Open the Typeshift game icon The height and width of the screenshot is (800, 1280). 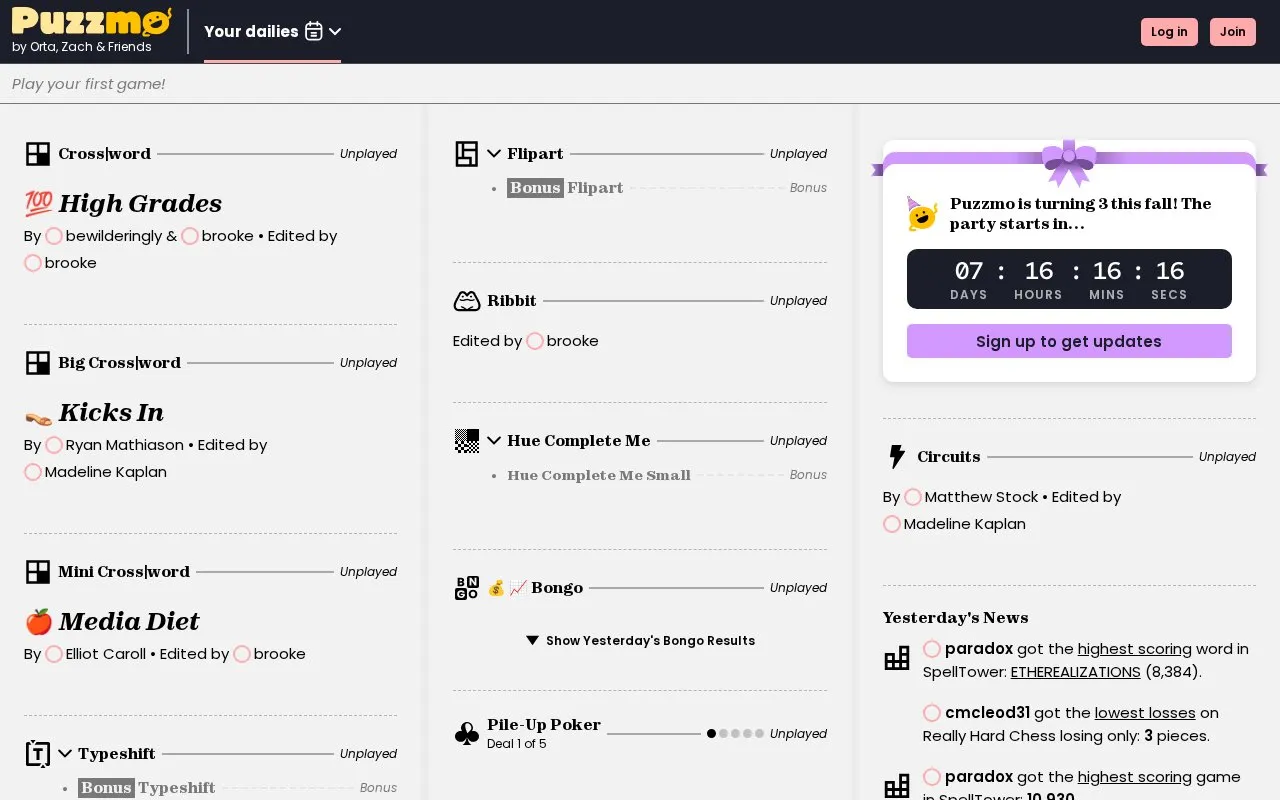[x=38, y=754]
